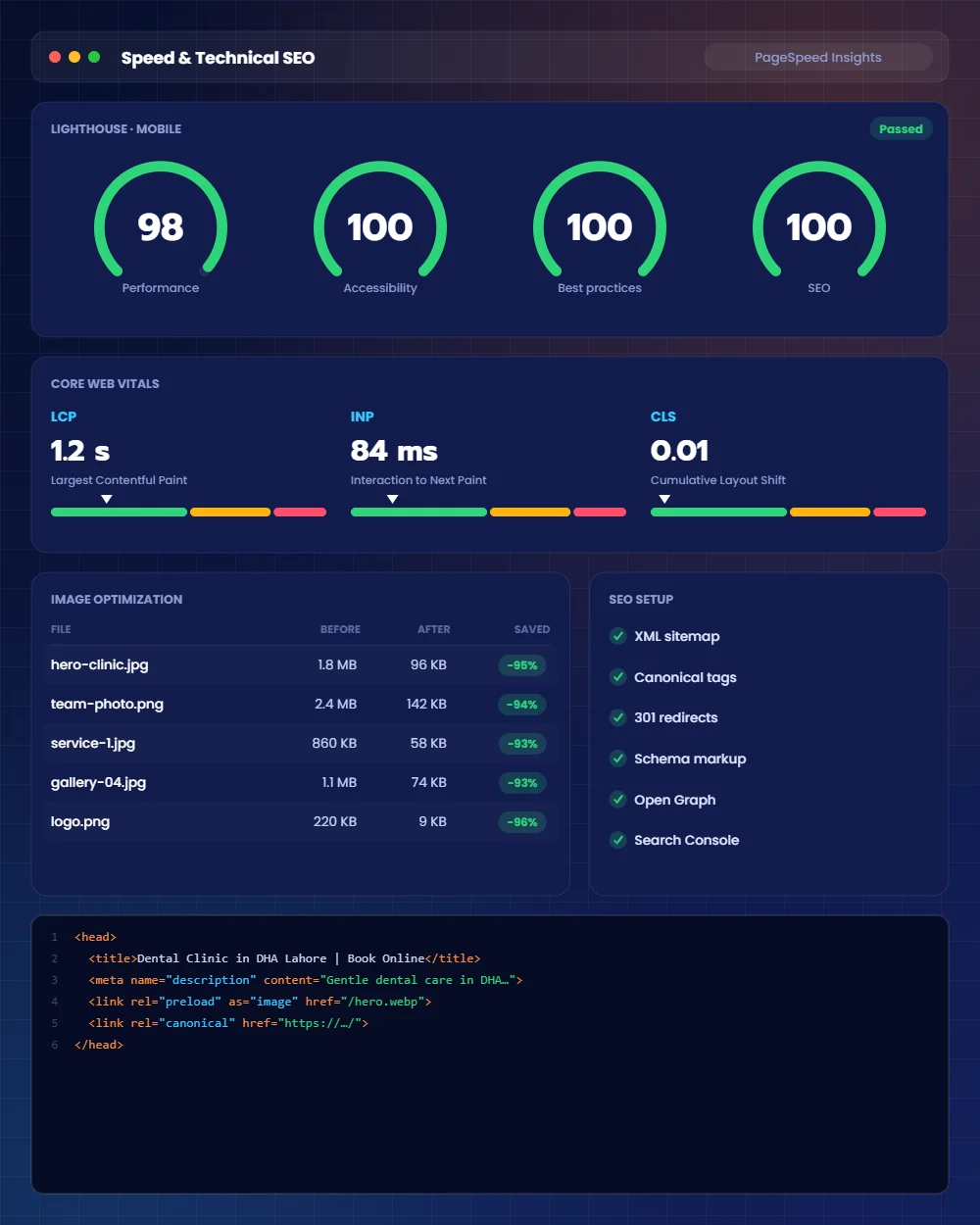Select the SEO 100 score gauge
Screen dimensions: 980x1225
pyautogui.click(x=819, y=227)
